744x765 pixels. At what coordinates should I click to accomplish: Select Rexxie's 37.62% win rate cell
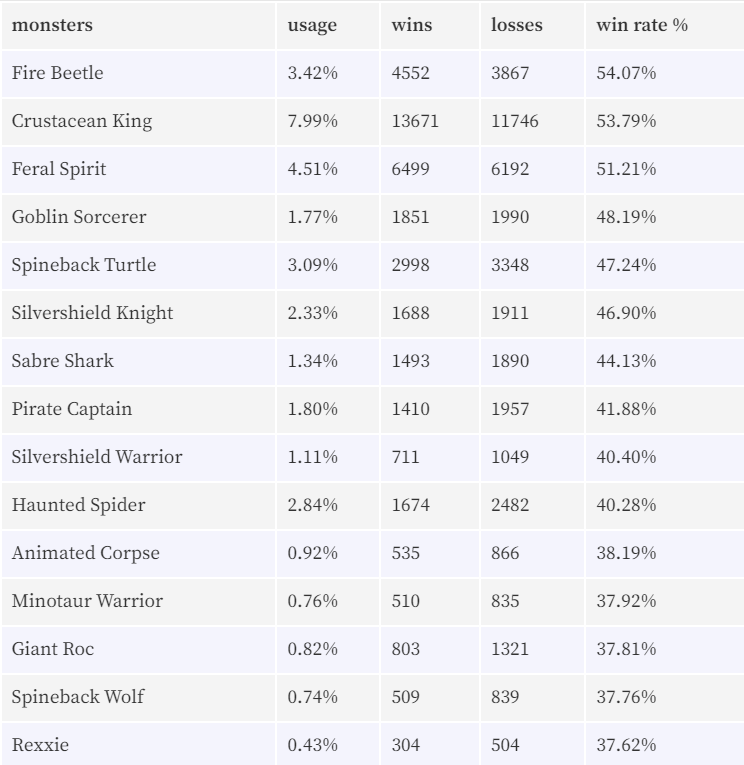coord(626,745)
